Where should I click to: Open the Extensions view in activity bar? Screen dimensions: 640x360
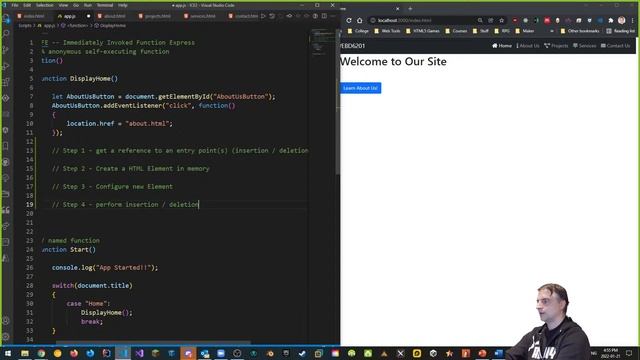[6, 82]
